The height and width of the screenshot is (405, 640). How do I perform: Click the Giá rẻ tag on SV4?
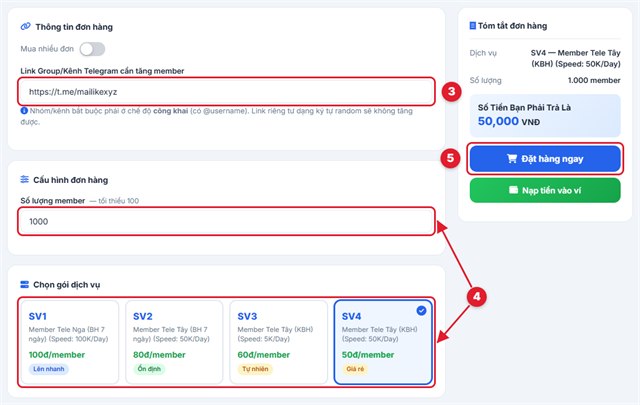(355, 369)
